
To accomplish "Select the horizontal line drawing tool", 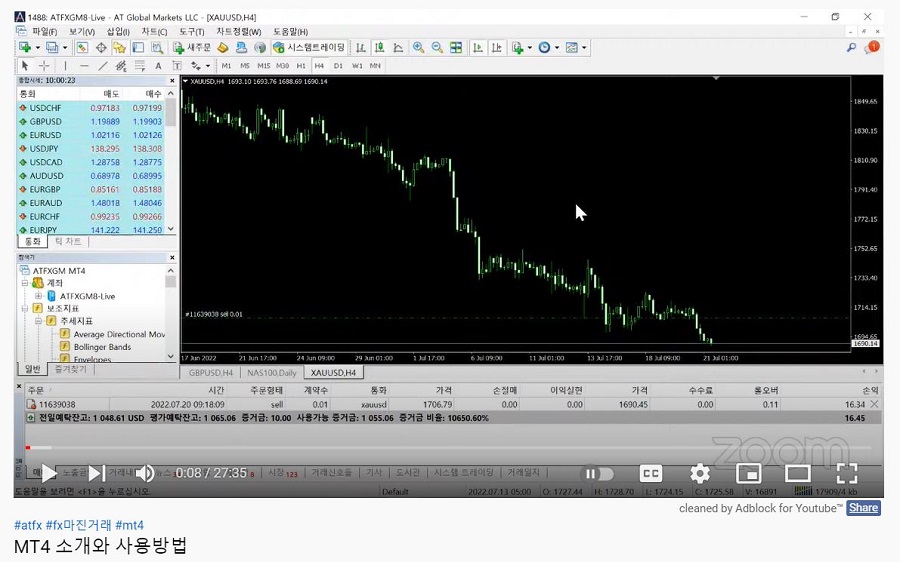I will point(84,66).
